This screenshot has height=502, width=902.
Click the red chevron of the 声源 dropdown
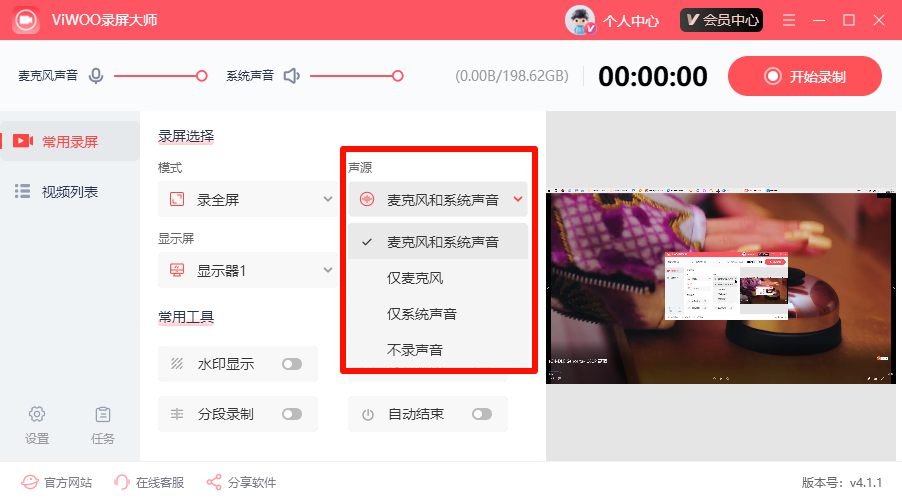(518, 199)
